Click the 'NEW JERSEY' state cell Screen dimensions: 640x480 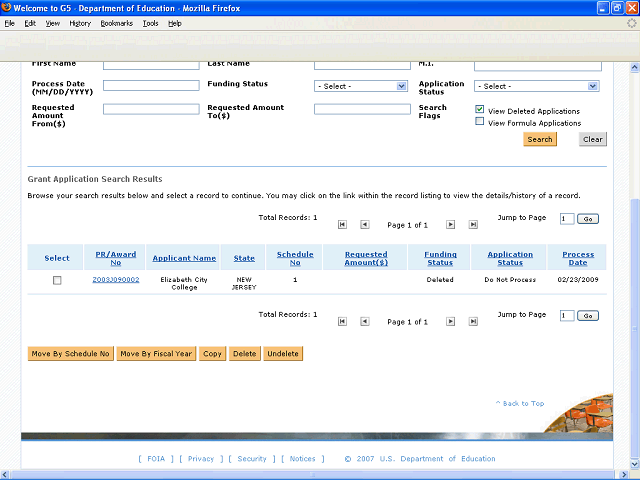(x=244, y=283)
